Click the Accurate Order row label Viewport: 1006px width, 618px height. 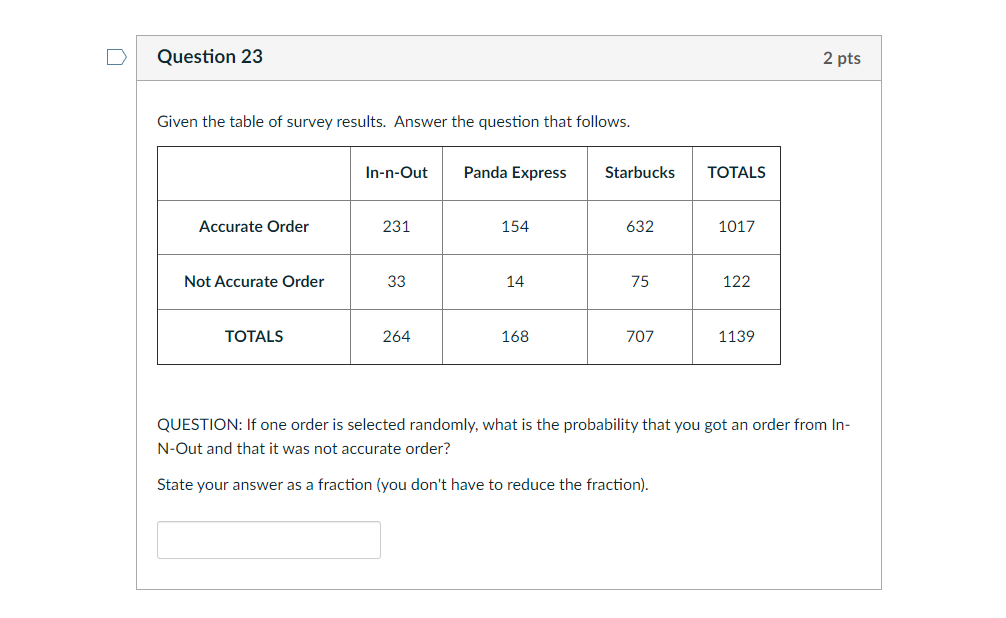[x=253, y=227]
